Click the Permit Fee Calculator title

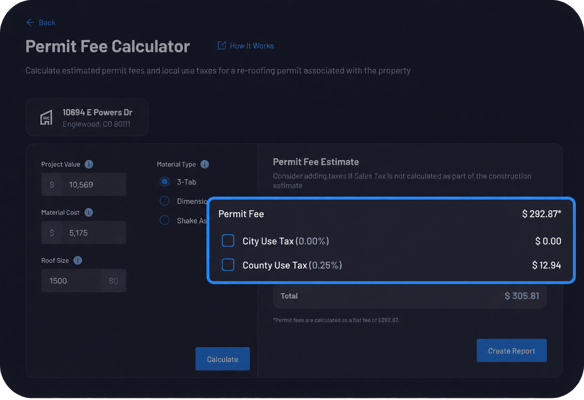(x=108, y=47)
